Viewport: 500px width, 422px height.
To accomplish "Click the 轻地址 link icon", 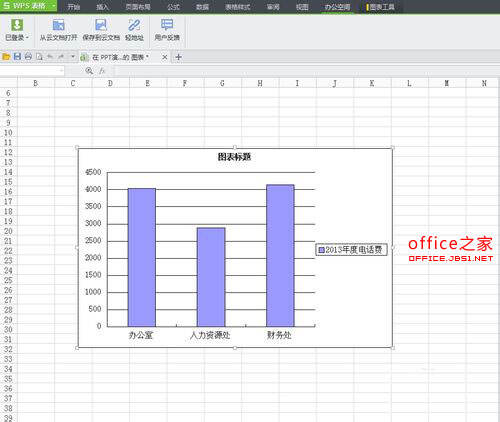I will (134, 25).
